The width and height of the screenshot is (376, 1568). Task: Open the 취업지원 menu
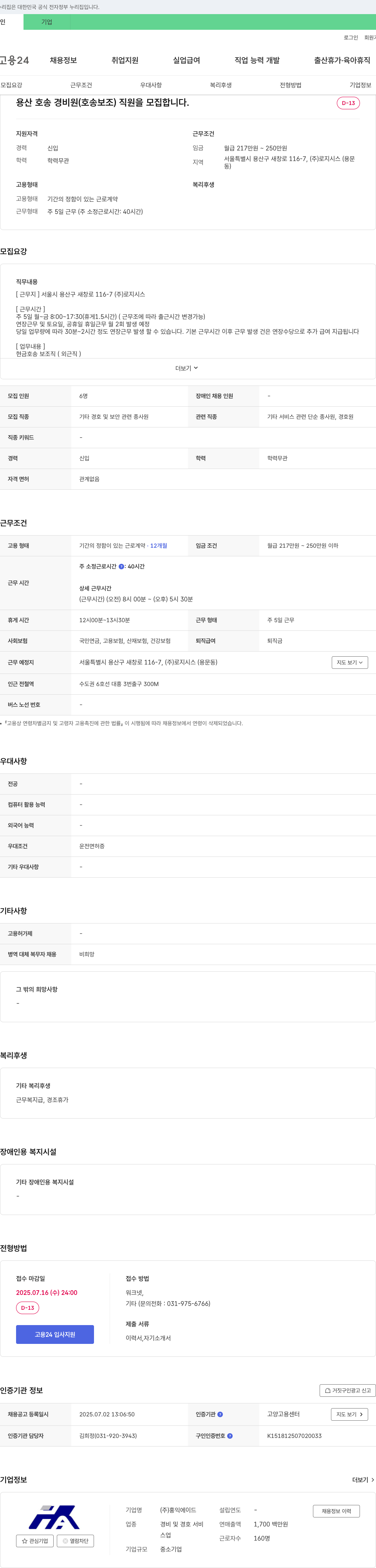coord(125,60)
